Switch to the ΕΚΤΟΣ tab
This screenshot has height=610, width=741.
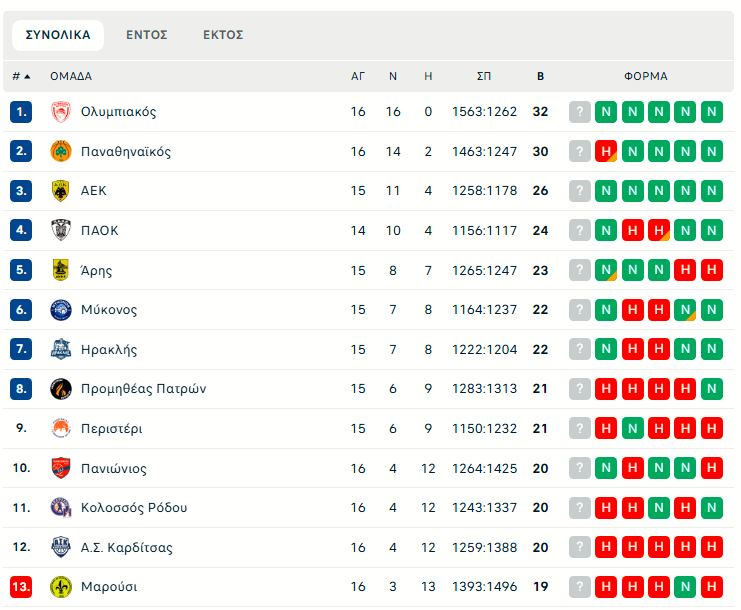click(223, 35)
